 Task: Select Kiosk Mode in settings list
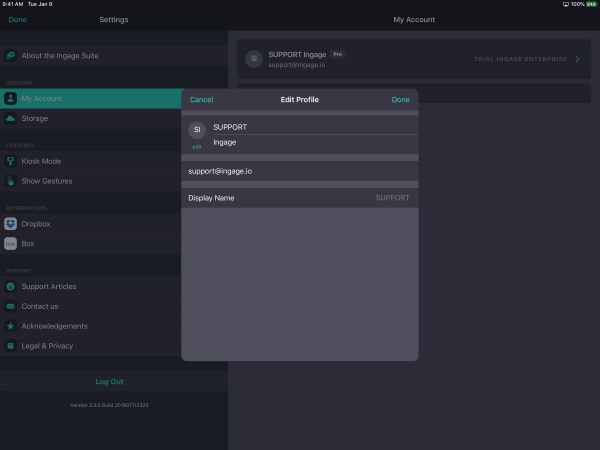pyautogui.click(x=91, y=161)
